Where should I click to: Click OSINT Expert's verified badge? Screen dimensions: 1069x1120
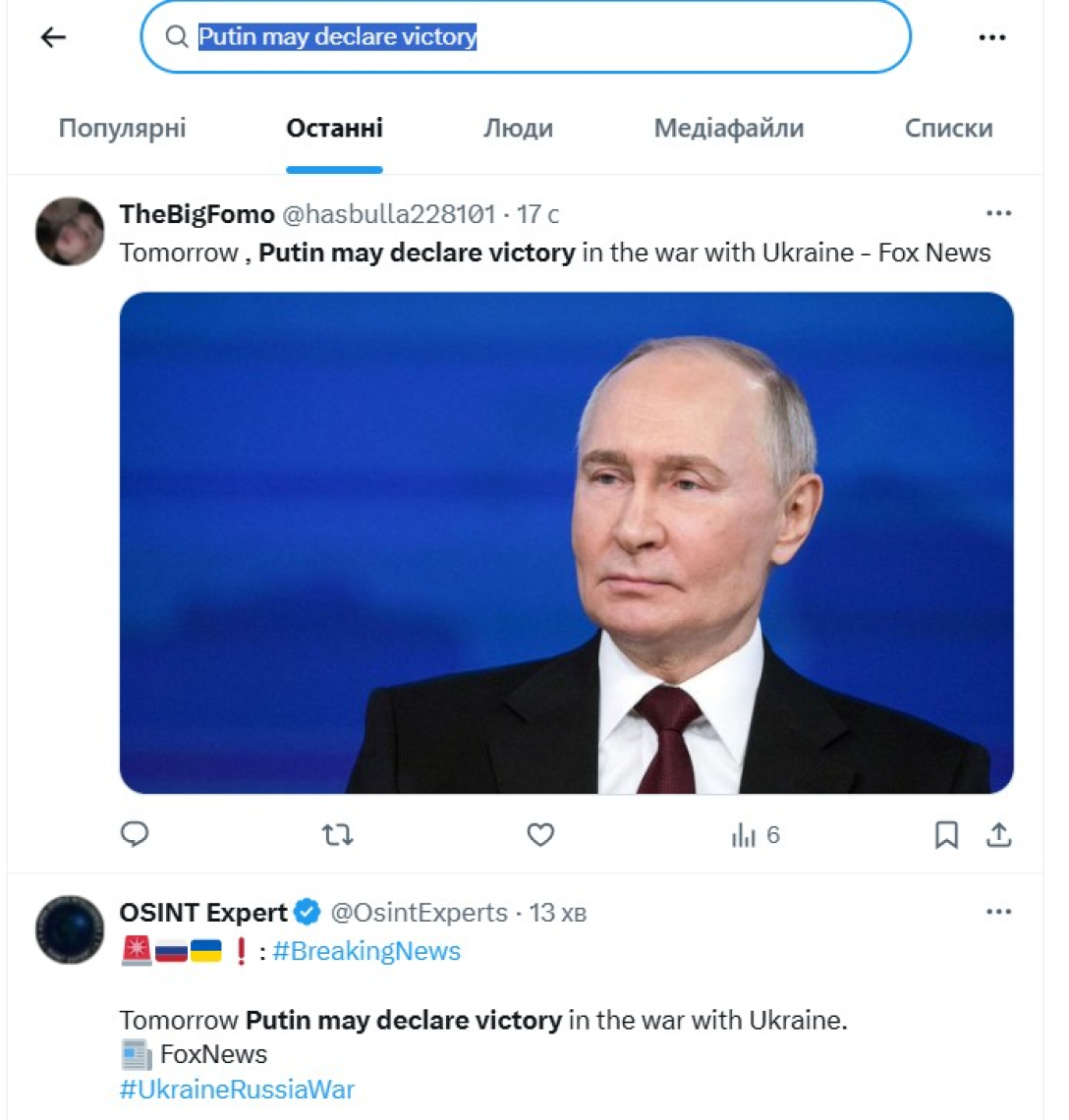tap(306, 912)
